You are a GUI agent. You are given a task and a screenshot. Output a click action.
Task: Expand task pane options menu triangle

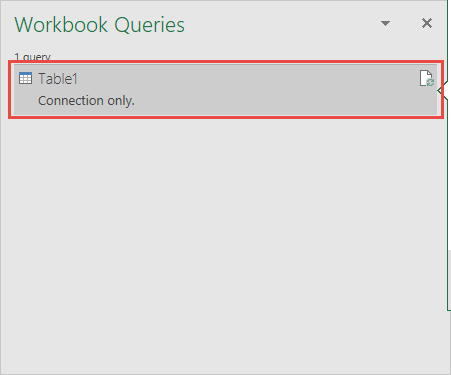[385, 23]
